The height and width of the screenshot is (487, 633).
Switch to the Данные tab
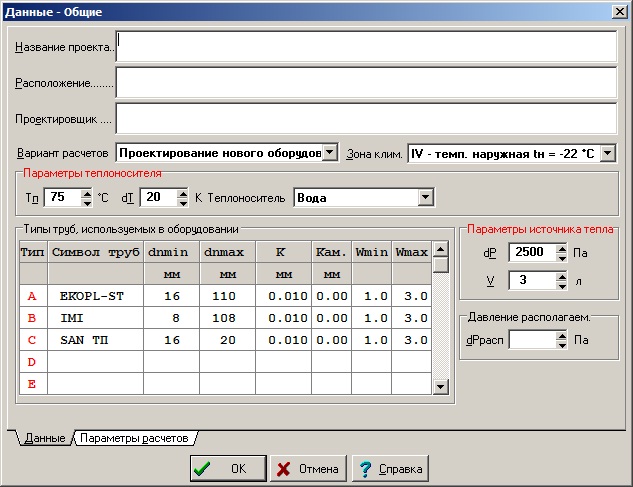point(44,438)
